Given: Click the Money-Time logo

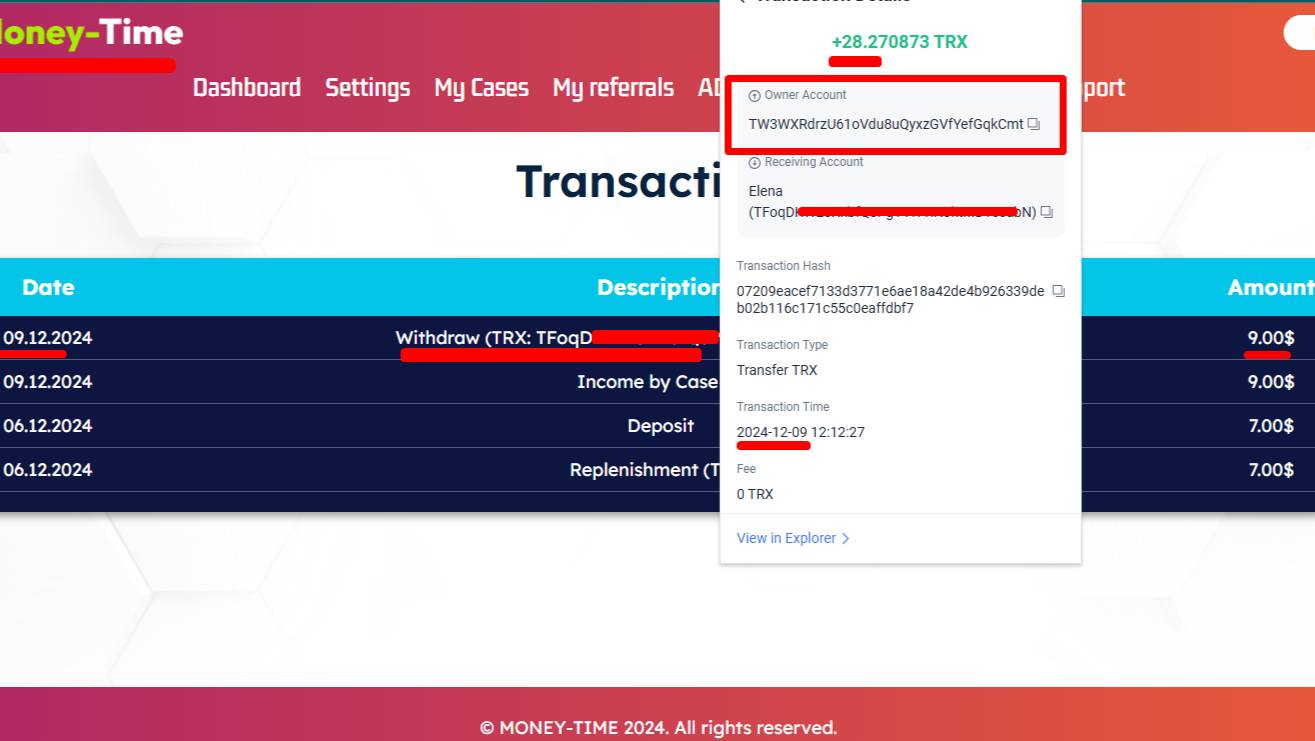Looking at the screenshot, I should (x=91, y=33).
